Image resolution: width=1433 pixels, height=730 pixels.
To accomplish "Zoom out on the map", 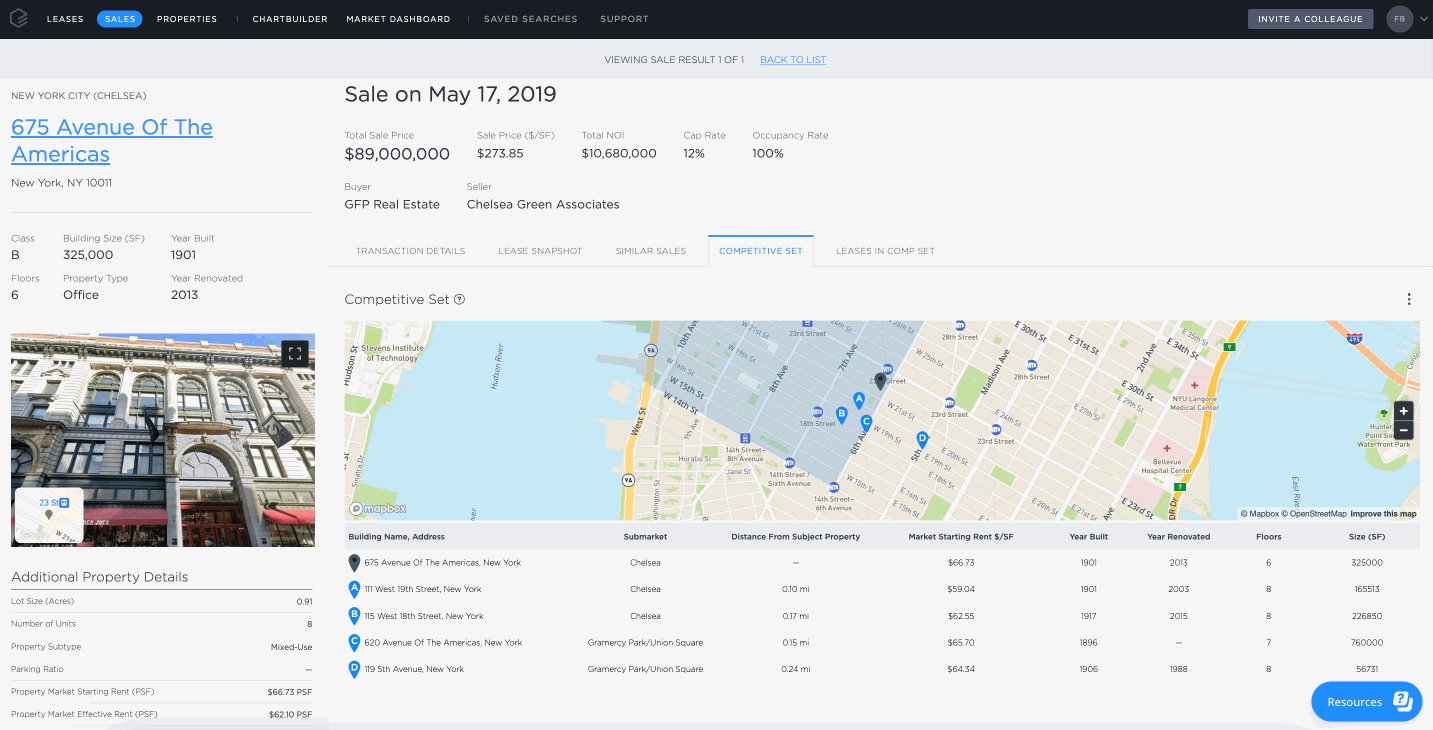I will [x=1404, y=430].
